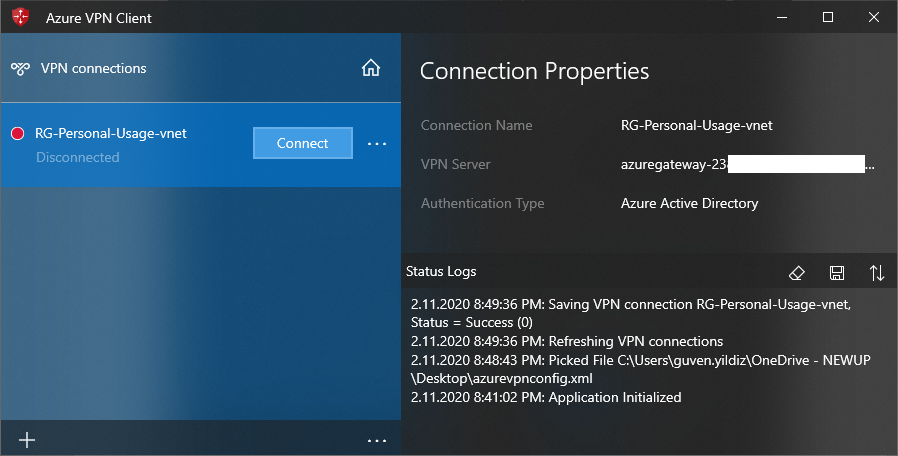Click the VPN Server value azuregateway-23
The width and height of the screenshot is (898, 456).
coord(747,164)
